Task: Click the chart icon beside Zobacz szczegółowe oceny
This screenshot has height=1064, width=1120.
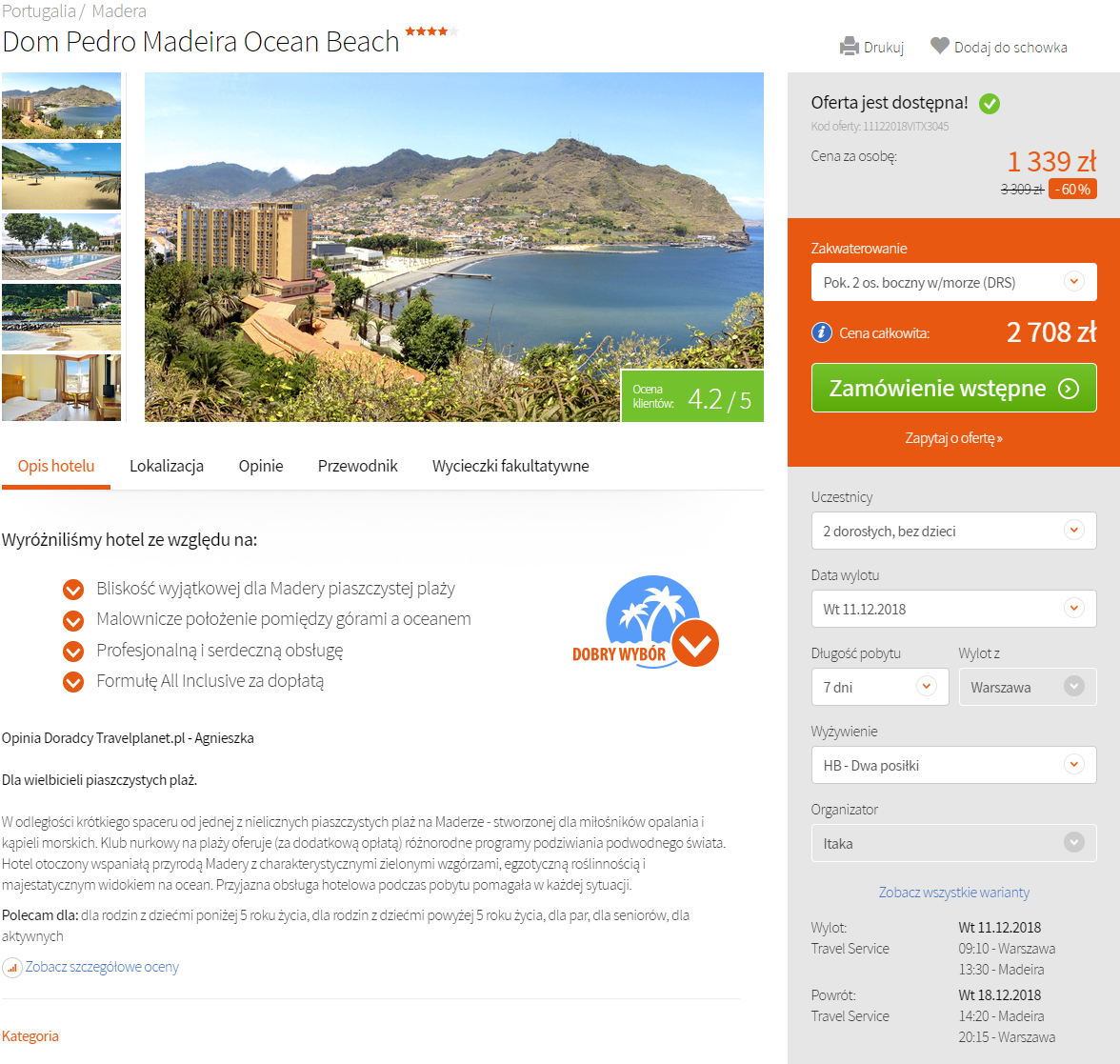Action: [12, 968]
